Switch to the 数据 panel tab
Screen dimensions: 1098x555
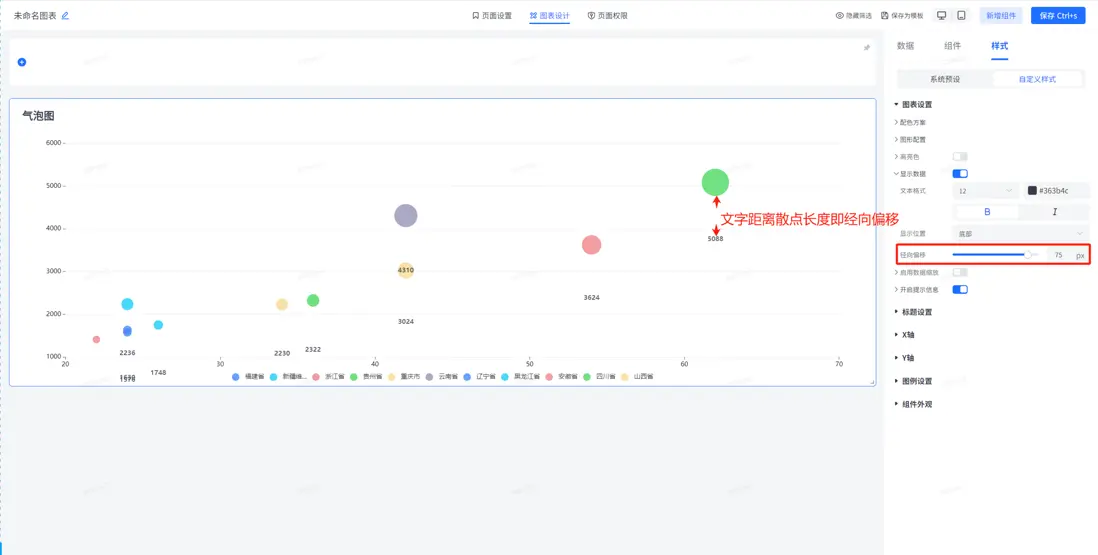pyautogui.click(x=905, y=46)
